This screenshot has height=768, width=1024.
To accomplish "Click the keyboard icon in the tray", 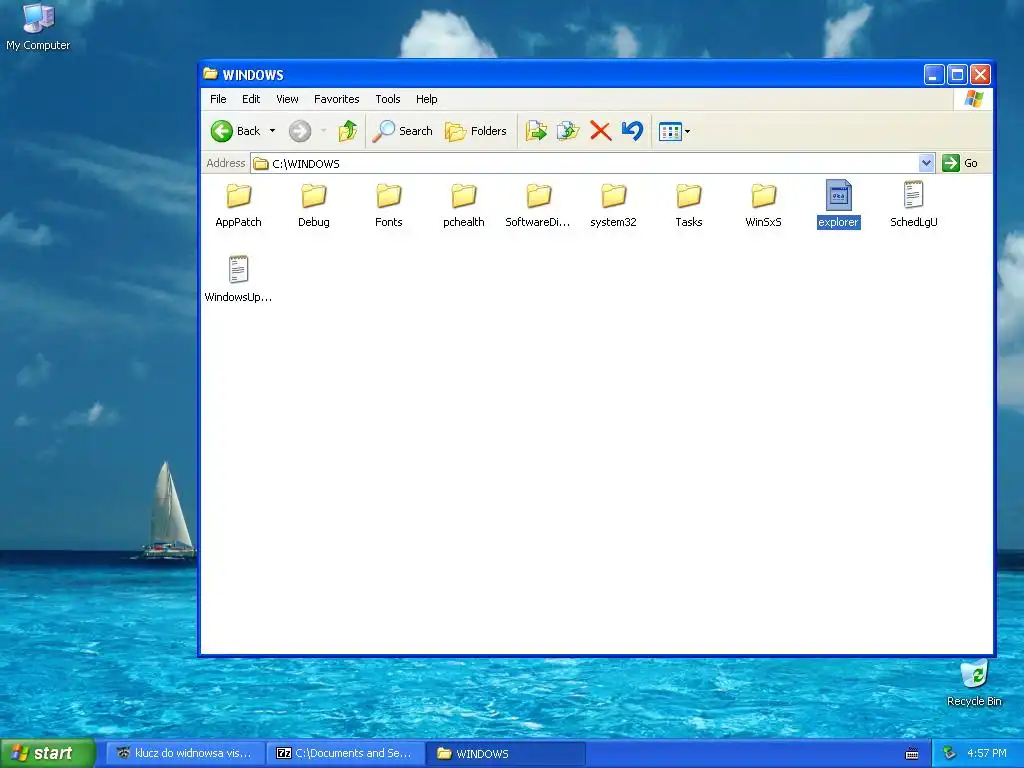I will click(x=912, y=754).
